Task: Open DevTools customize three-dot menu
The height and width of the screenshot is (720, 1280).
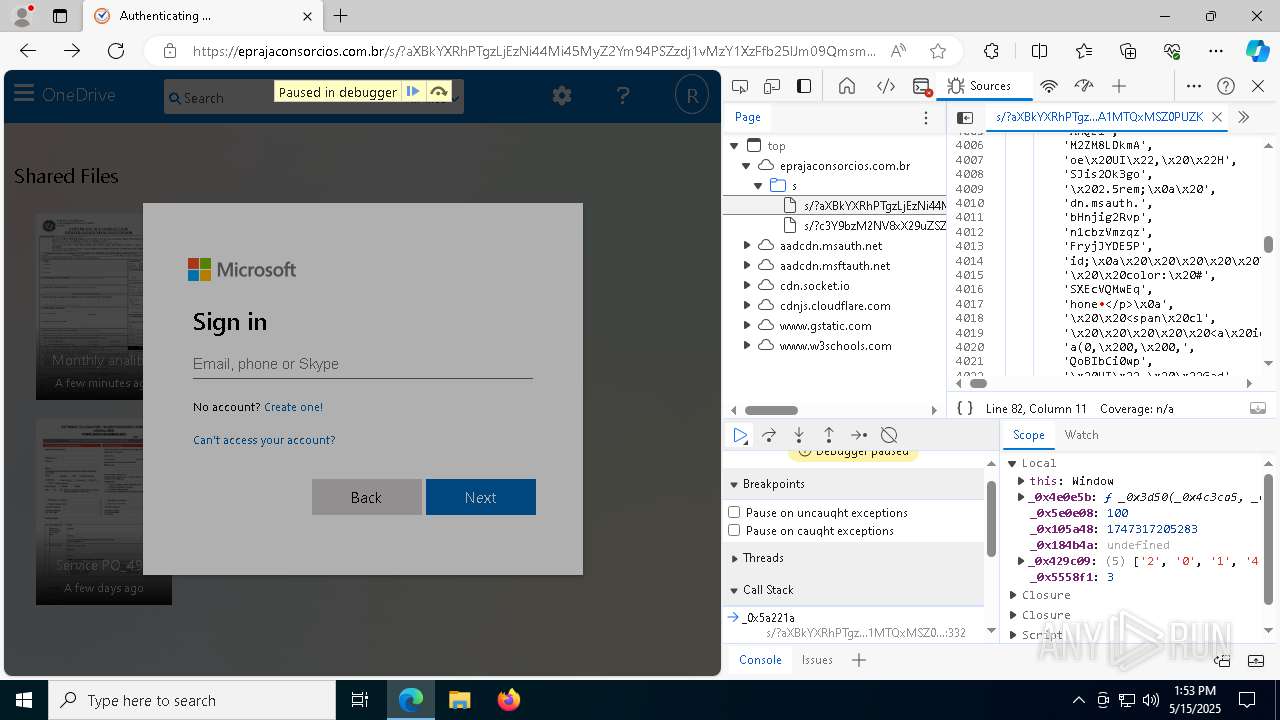Action: pyautogui.click(x=1194, y=87)
